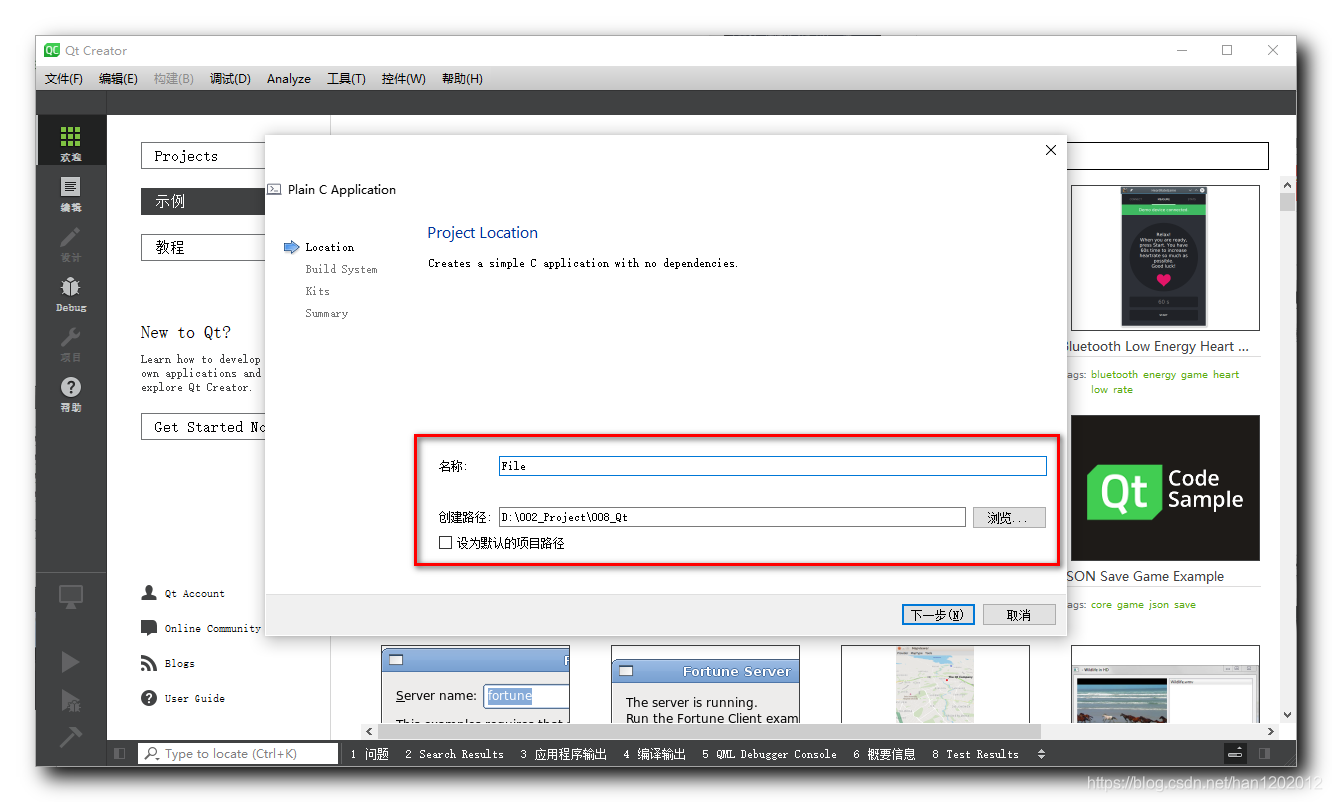Open the 工具(T) menu

click(346, 79)
